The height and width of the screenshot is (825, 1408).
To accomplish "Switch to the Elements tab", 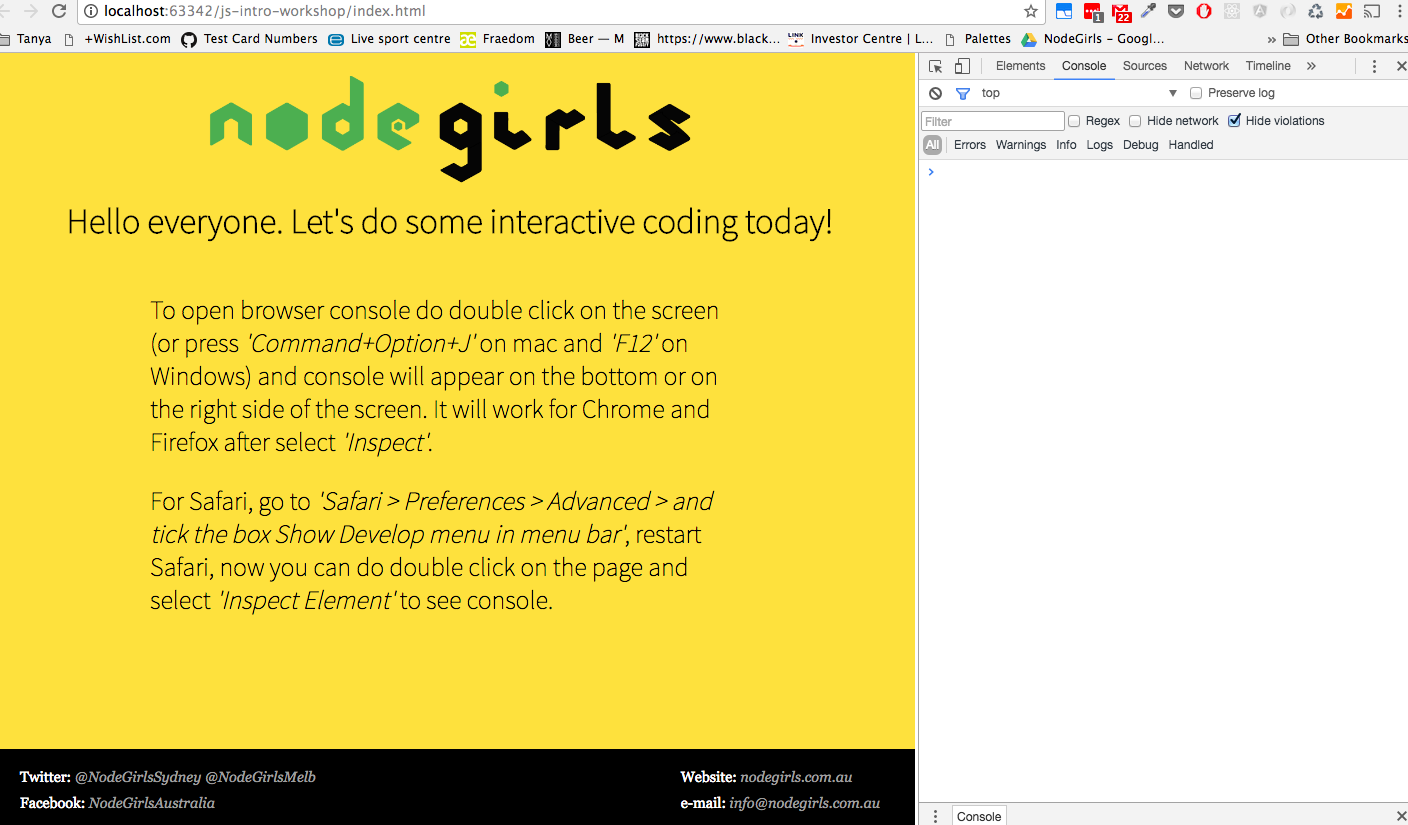I will point(1021,66).
